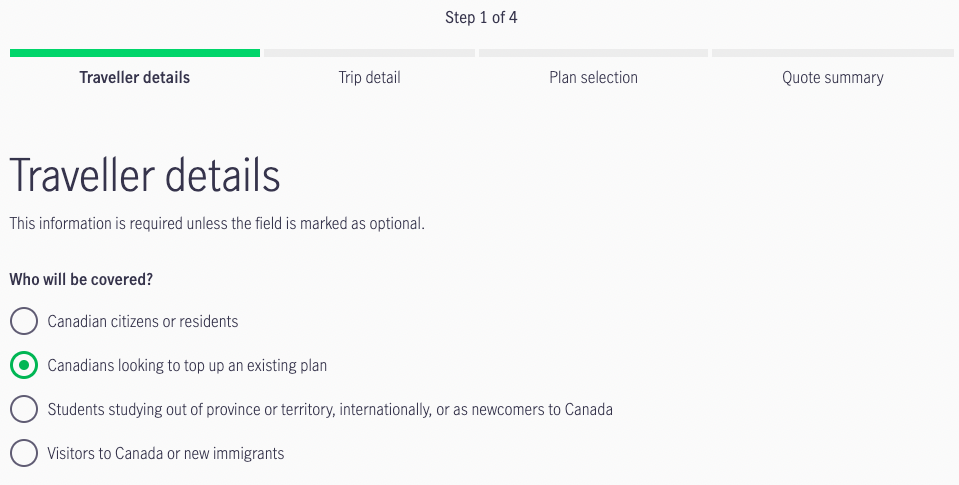Click the "Canadian citizens or residents" label text
Image resolution: width=959 pixels, height=485 pixels.
(x=143, y=321)
